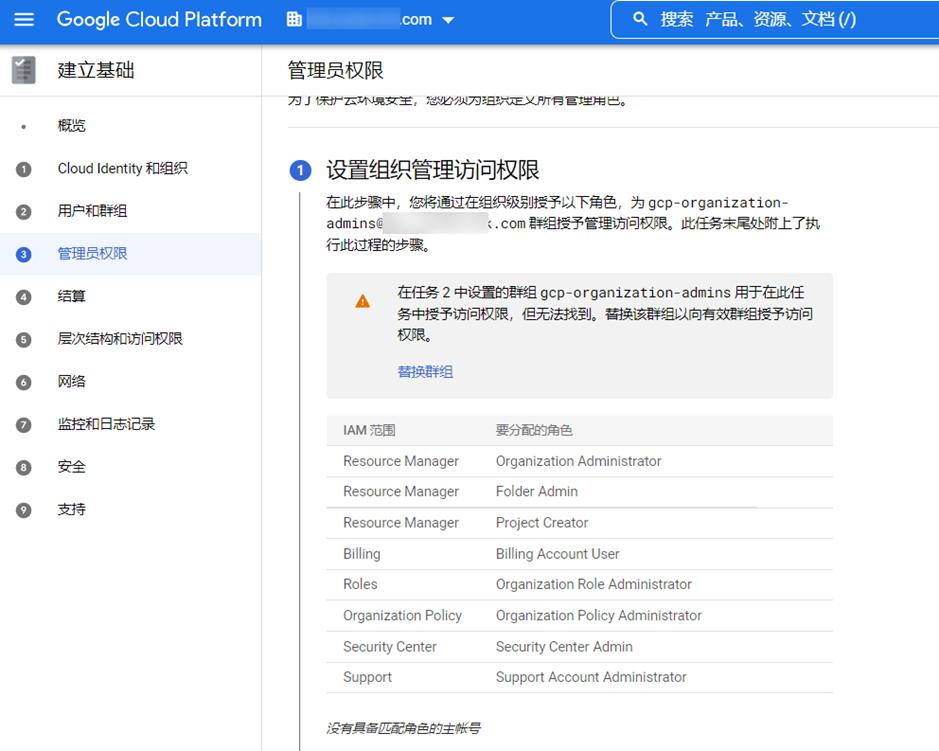
Task: Select step 4 结算 circle icon
Action: click(23, 296)
